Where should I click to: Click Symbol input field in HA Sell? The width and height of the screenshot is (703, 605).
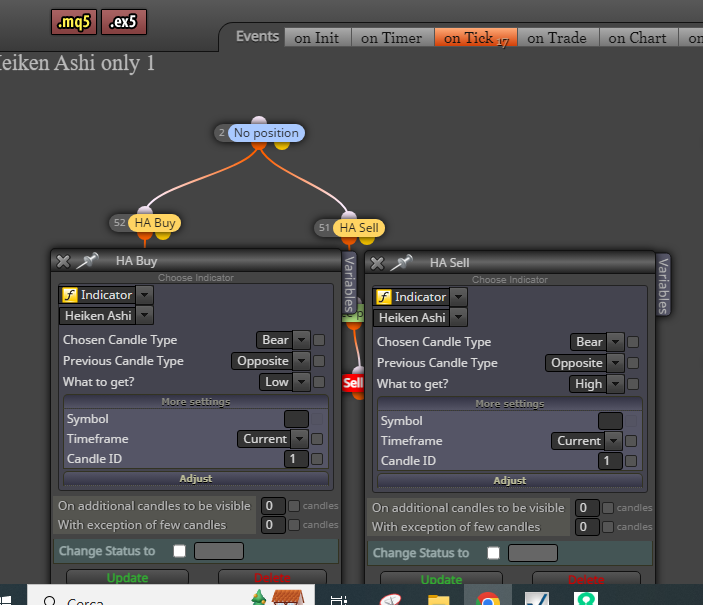610,421
